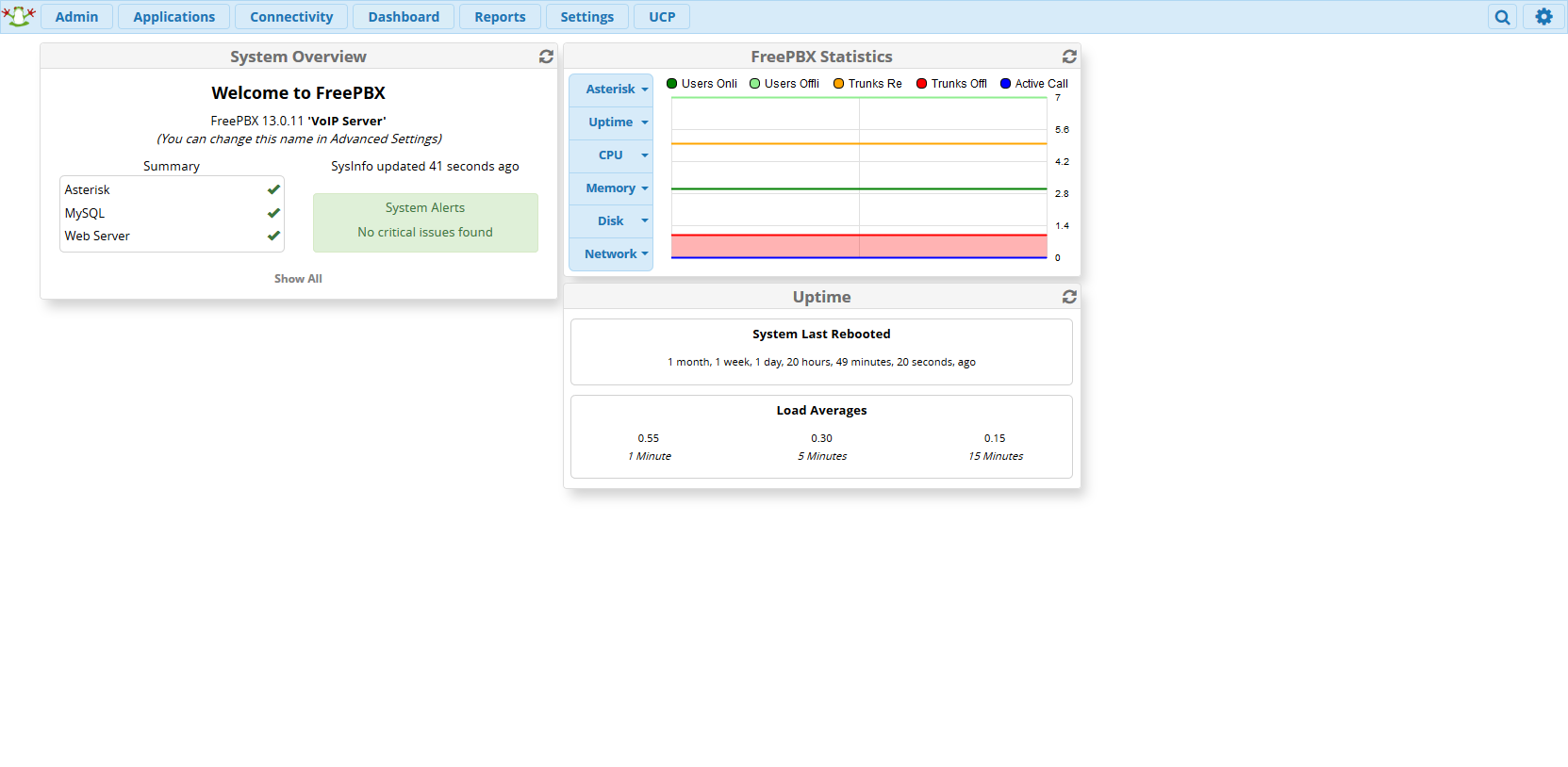Open the UCP link
Screen dimensions: 1568x767
pos(662,17)
